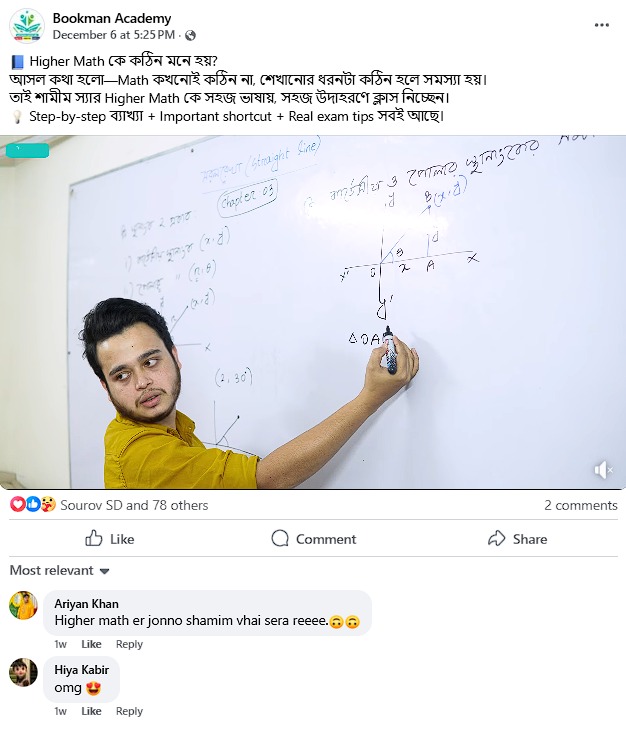Reply to Hiya Kabir's omg comment
Viewport: 626px width, 730px height.
point(129,711)
